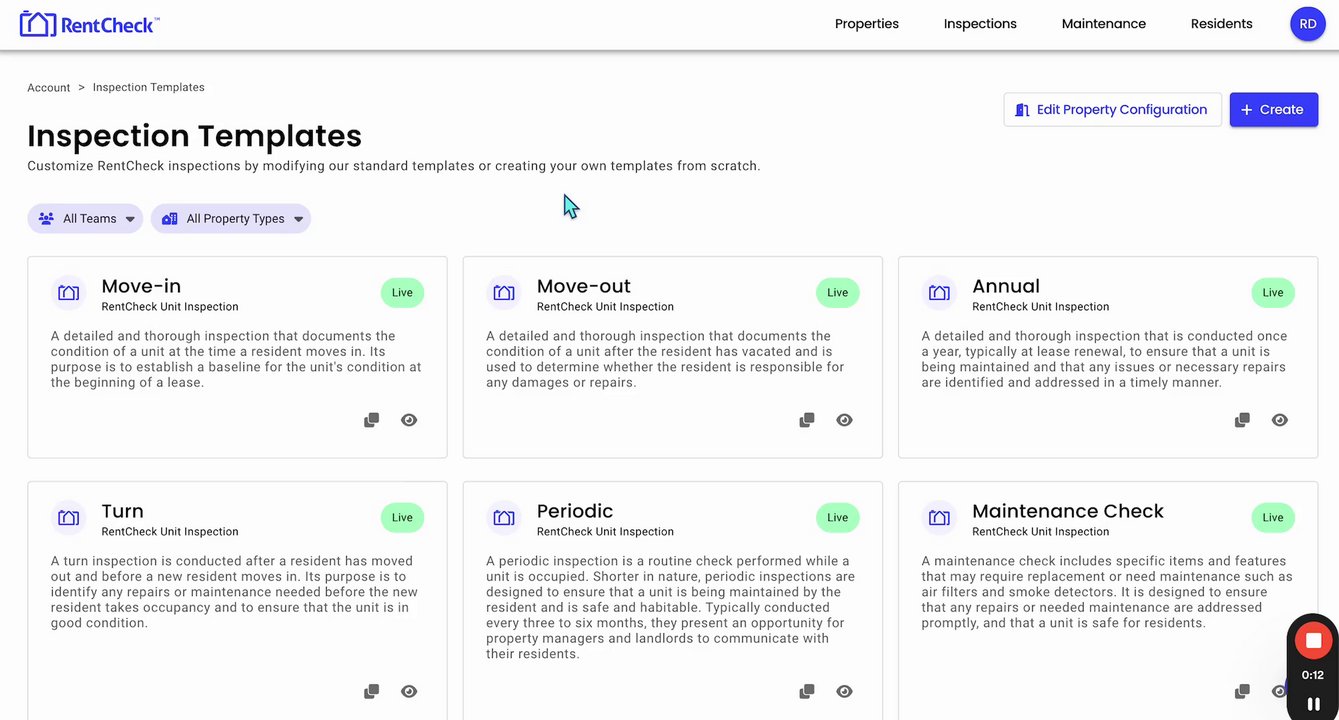Stop the screen recording
Viewport: 1339px width, 720px height.
[1313, 641]
